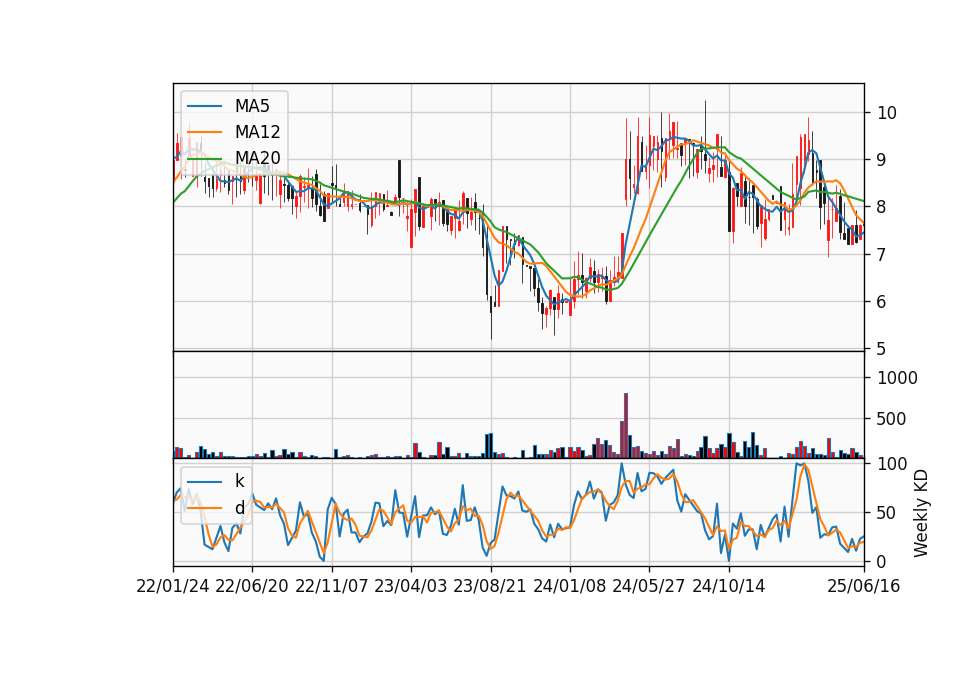Click the 22/11/07 date label
Viewport: 960px width, 690px height.
[x=332, y=586]
